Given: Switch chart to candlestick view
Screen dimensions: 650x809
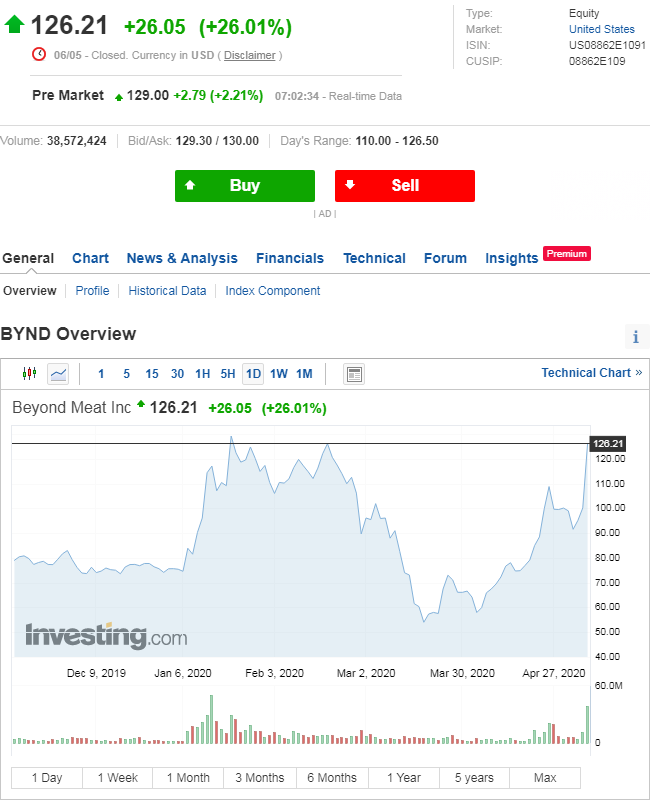Looking at the screenshot, I should coord(29,374).
